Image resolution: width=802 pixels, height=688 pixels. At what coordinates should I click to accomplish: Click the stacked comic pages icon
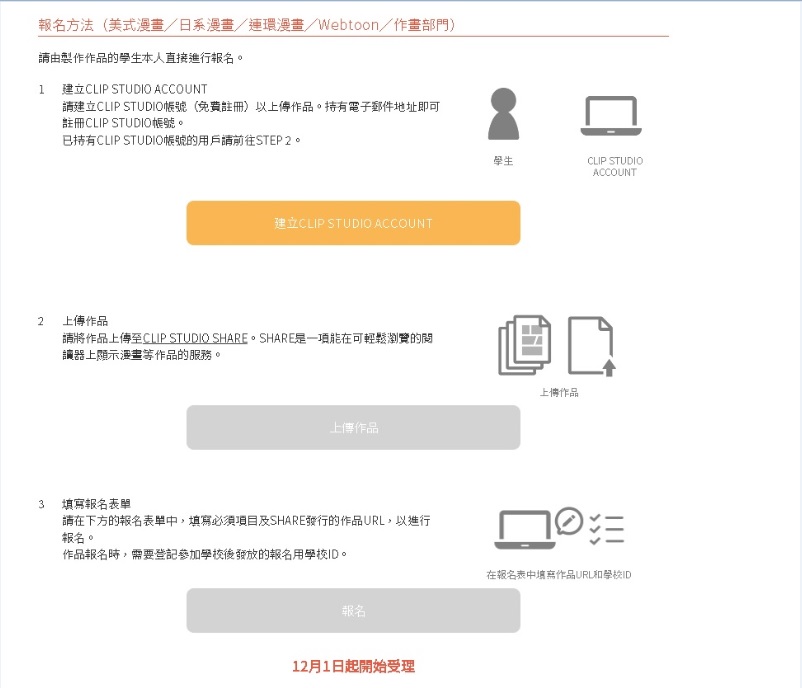point(524,345)
